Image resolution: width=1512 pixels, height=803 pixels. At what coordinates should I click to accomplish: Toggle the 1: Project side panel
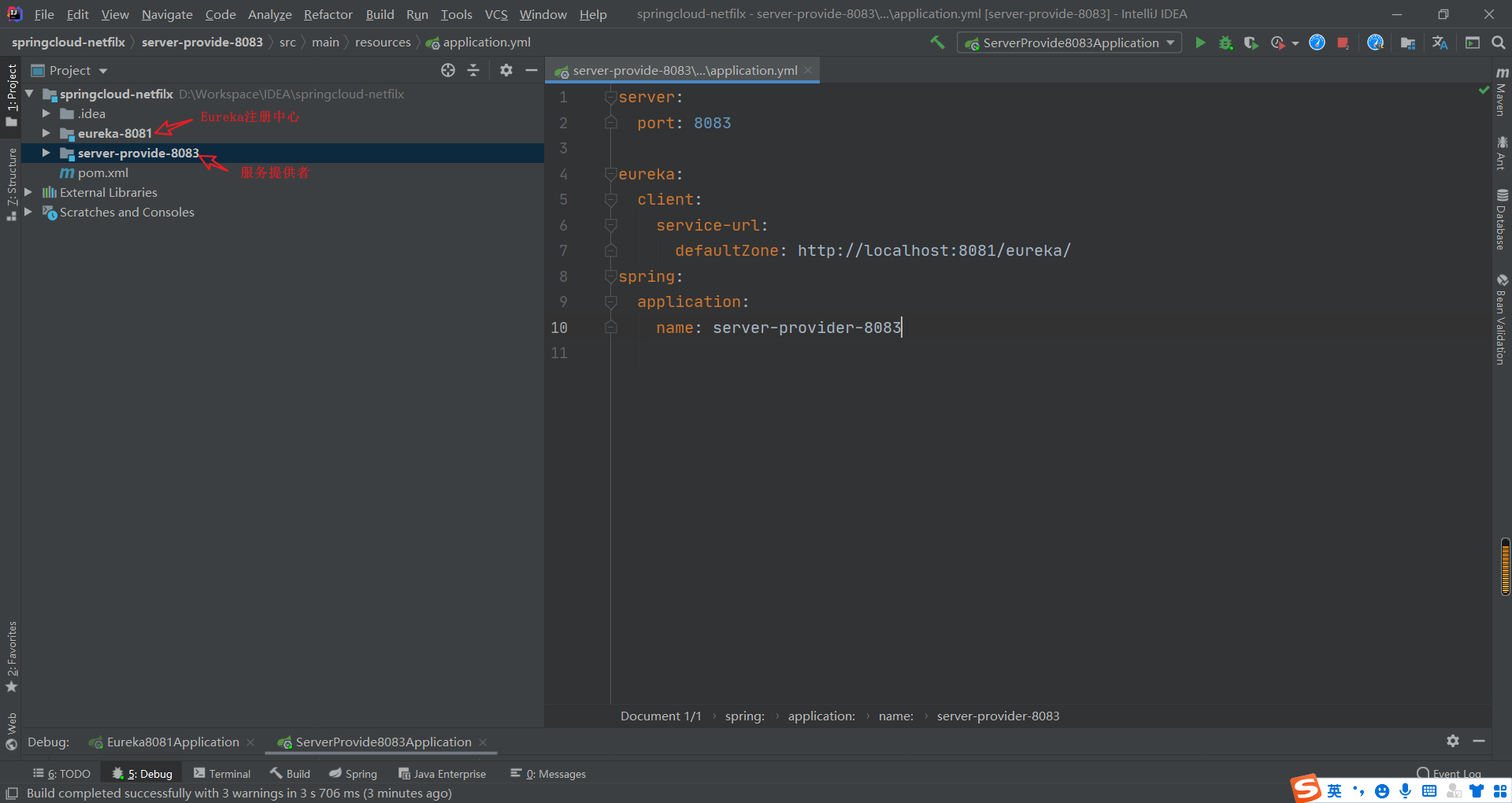[x=11, y=94]
